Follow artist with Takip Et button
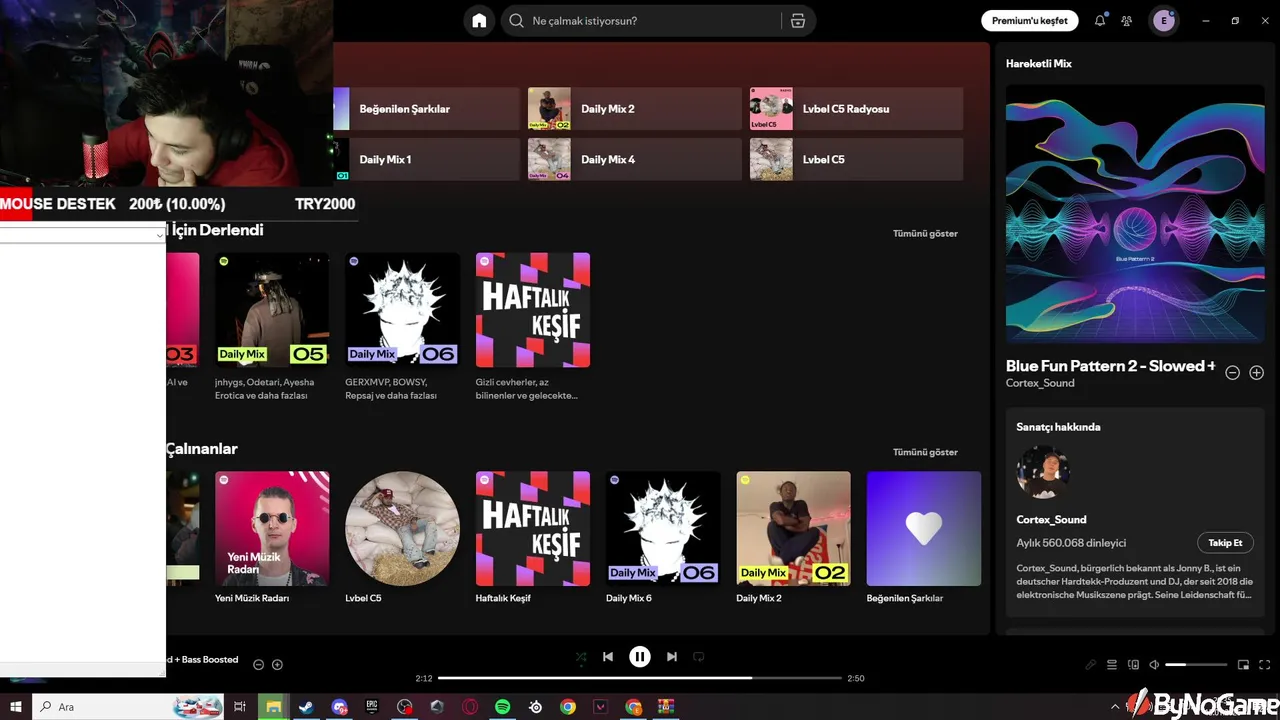 click(1225, 543)
